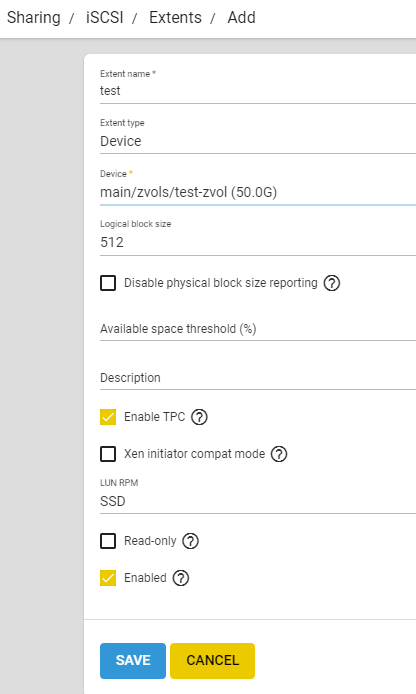
Task: Click the Read-only help question mark
Action: click(x=191, y=541)
